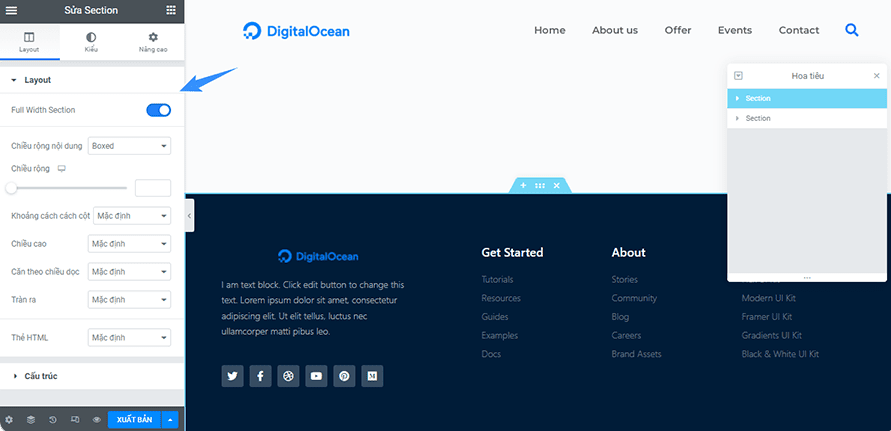Click the preview eye icon
891x431 pixels.
click(x=97, y=420)
